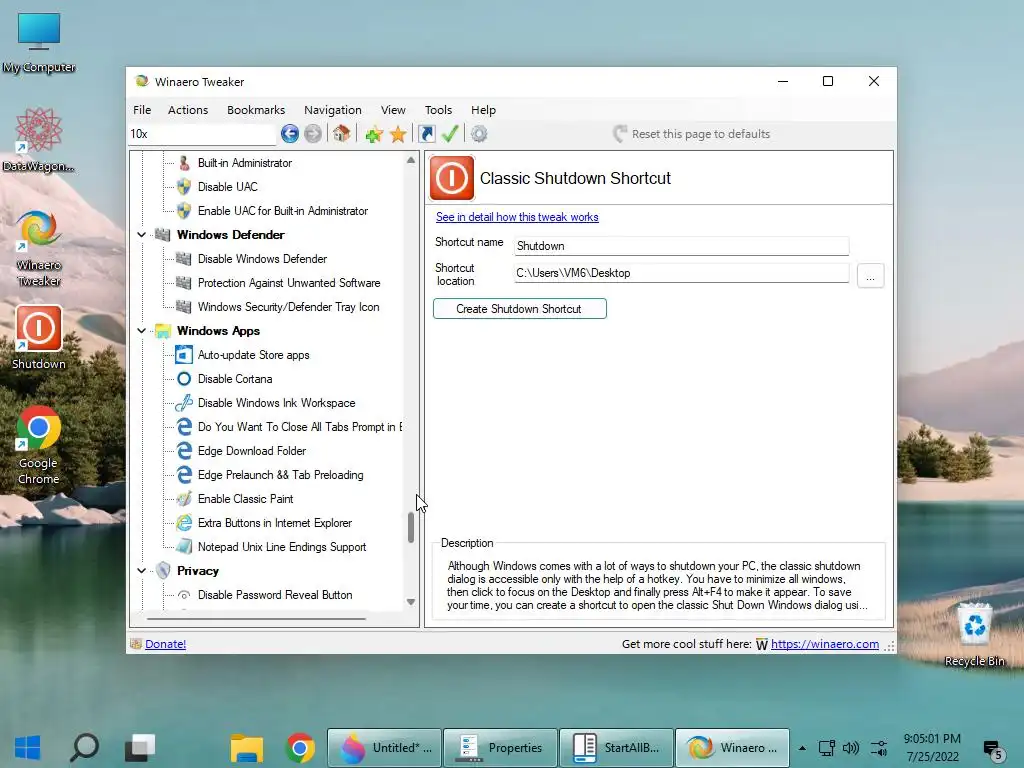Open My Computer desktop icon
The height and width of the screenshot is (768, 1024).
[x=39, y=42]
